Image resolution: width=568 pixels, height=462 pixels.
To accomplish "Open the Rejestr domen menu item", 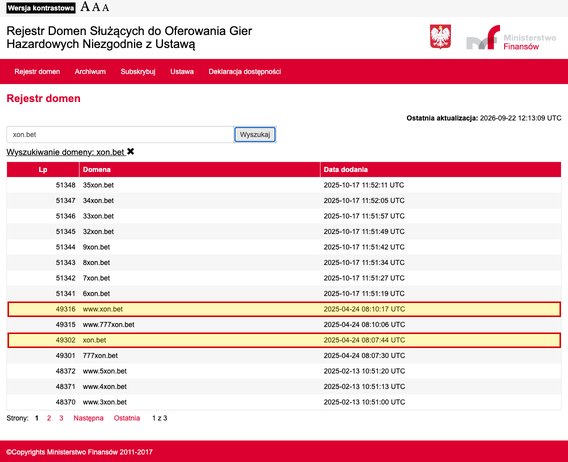I will pos(37,71).
